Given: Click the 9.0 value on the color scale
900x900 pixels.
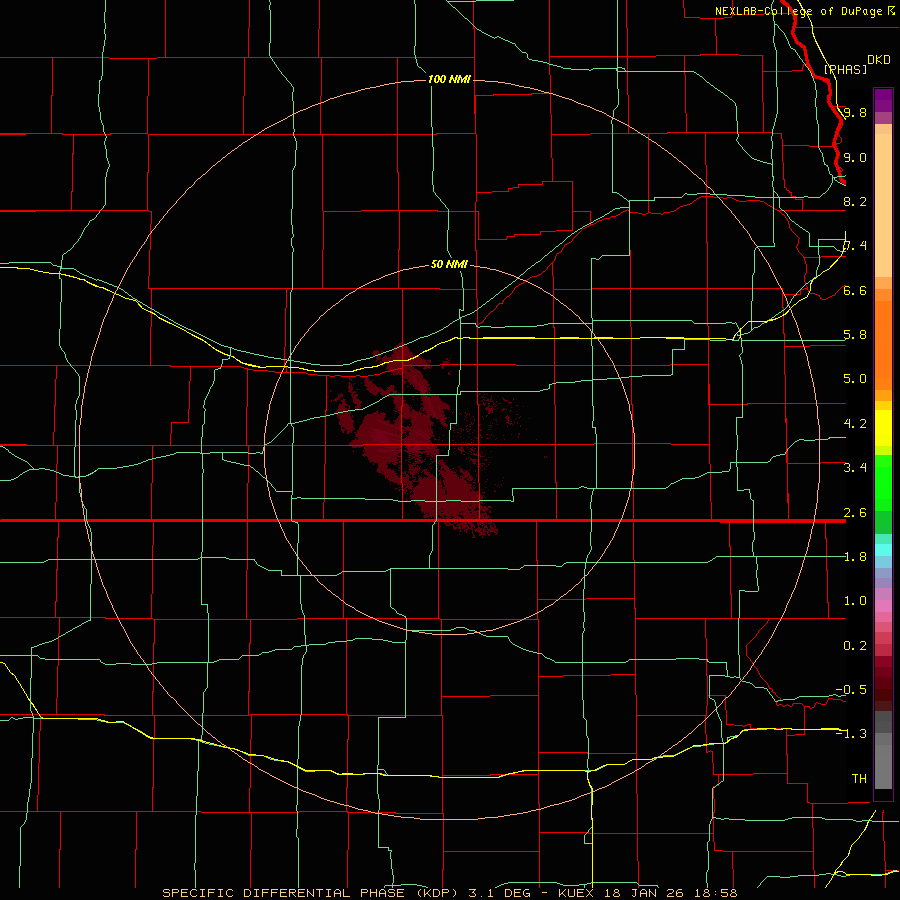Looking at the screenshot, I should pyautogui.click(x=855, y=157).
